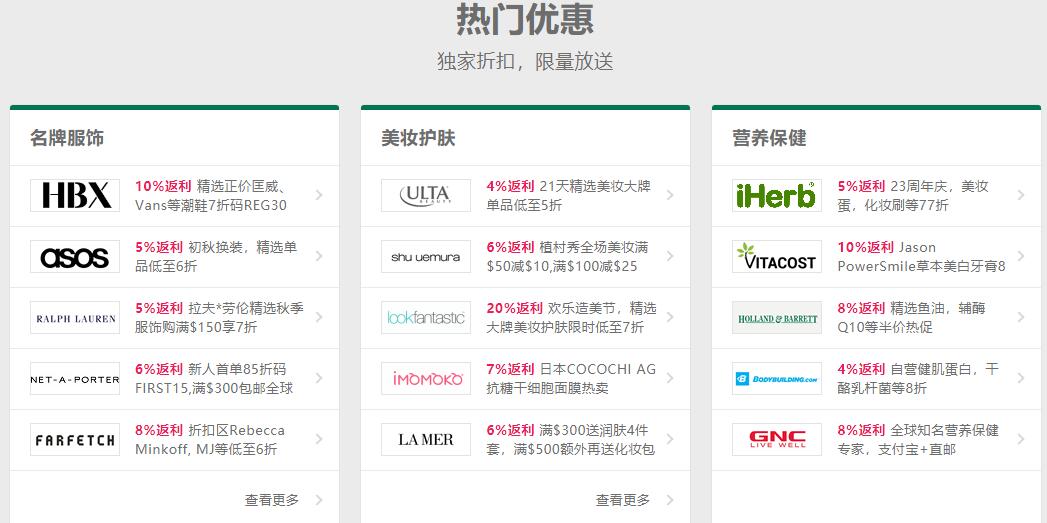Open 日本COCOCHI AG offer text
Image resolution: width=1047 pixels, height=523 pixels.
click(572, 379)
